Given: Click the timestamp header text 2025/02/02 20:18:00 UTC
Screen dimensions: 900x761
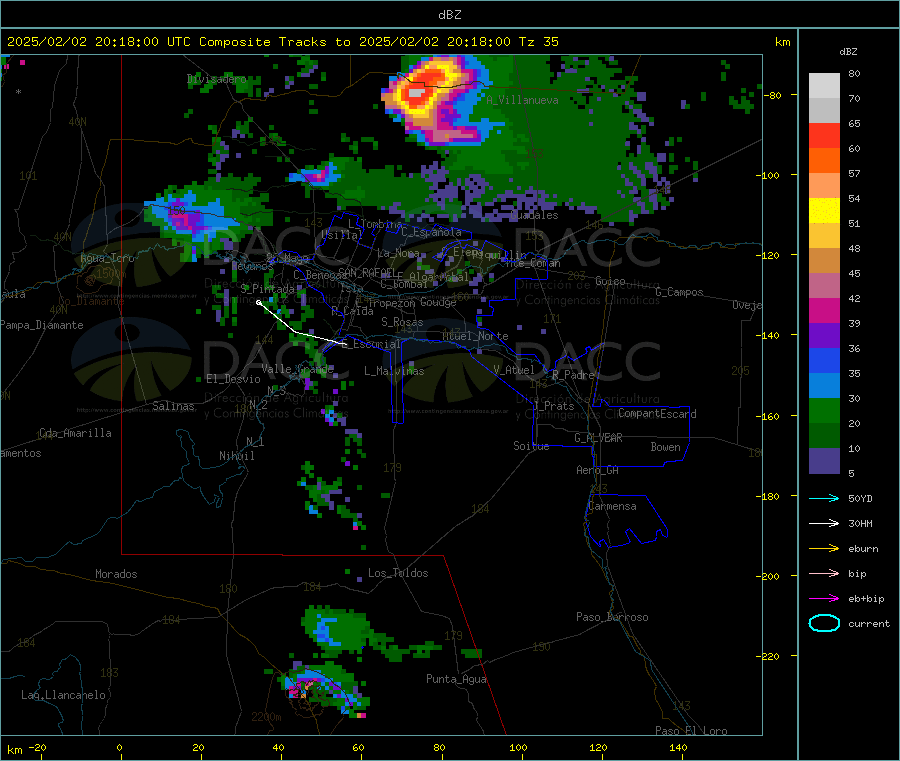Looking at the screenshot, I should 99,42.
